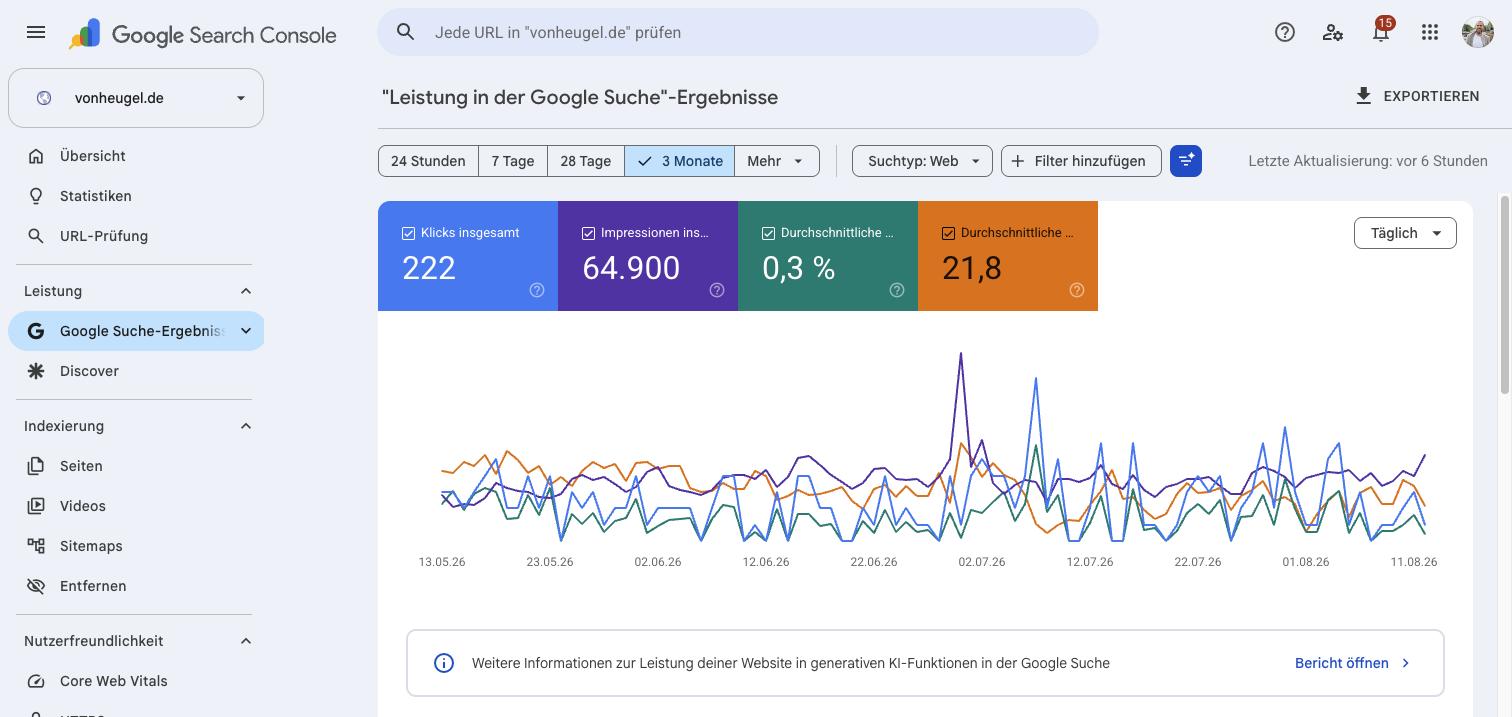Click the export download icon

coord(1363,96)
